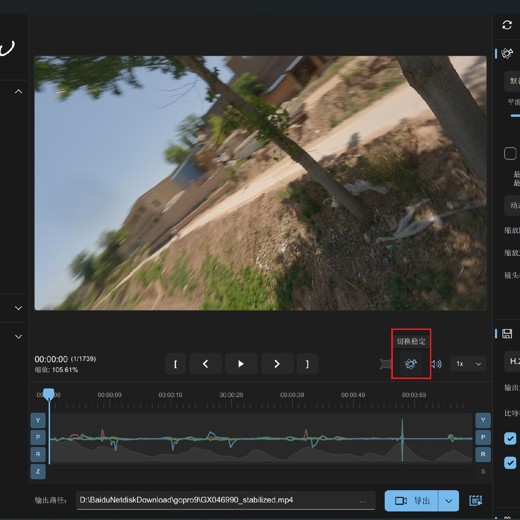
Task: Open the 1x playback speed dropdown
Action: pyautogui.click(x=468, y=364)
